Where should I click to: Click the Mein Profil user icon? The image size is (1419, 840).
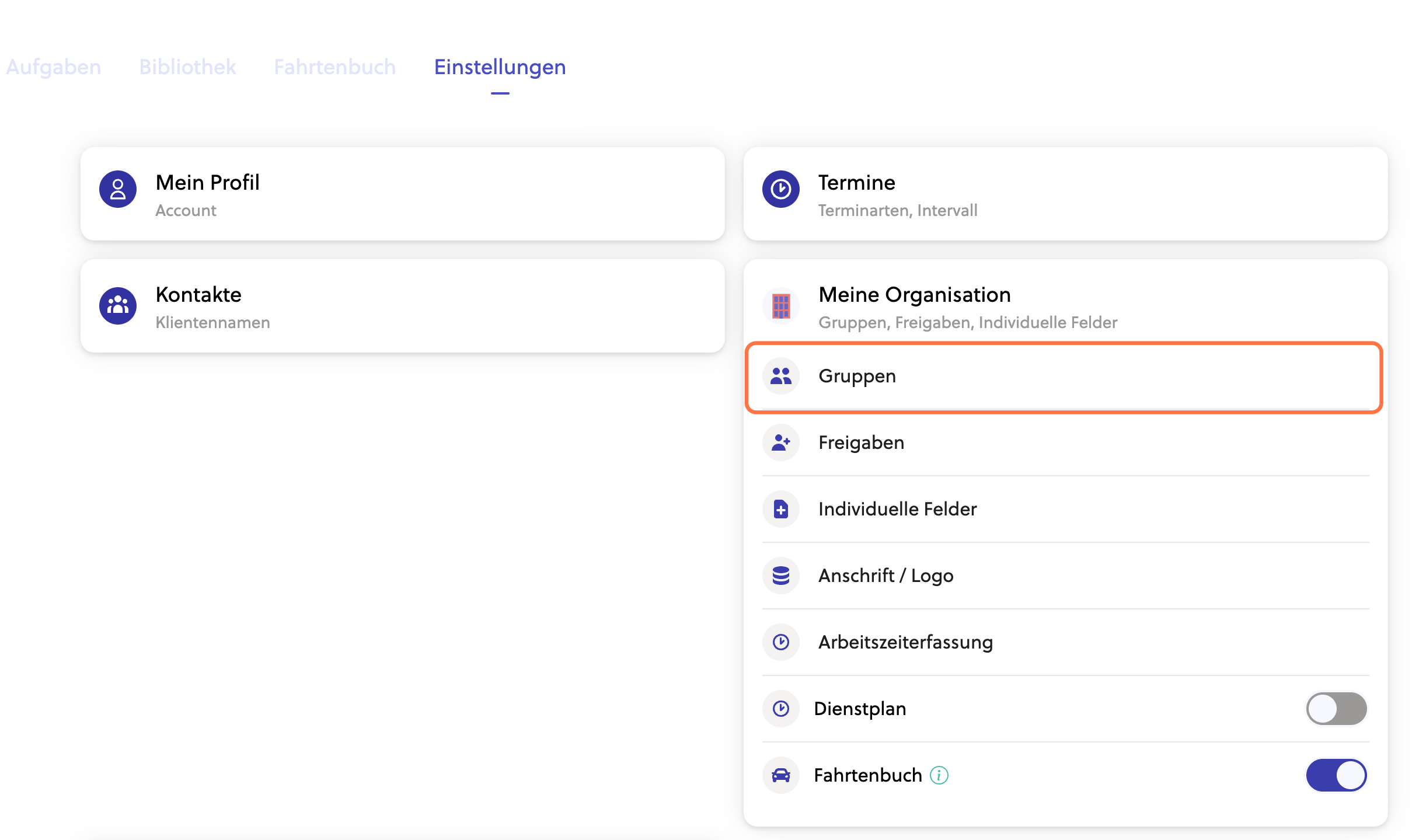[x=118, y=189]
